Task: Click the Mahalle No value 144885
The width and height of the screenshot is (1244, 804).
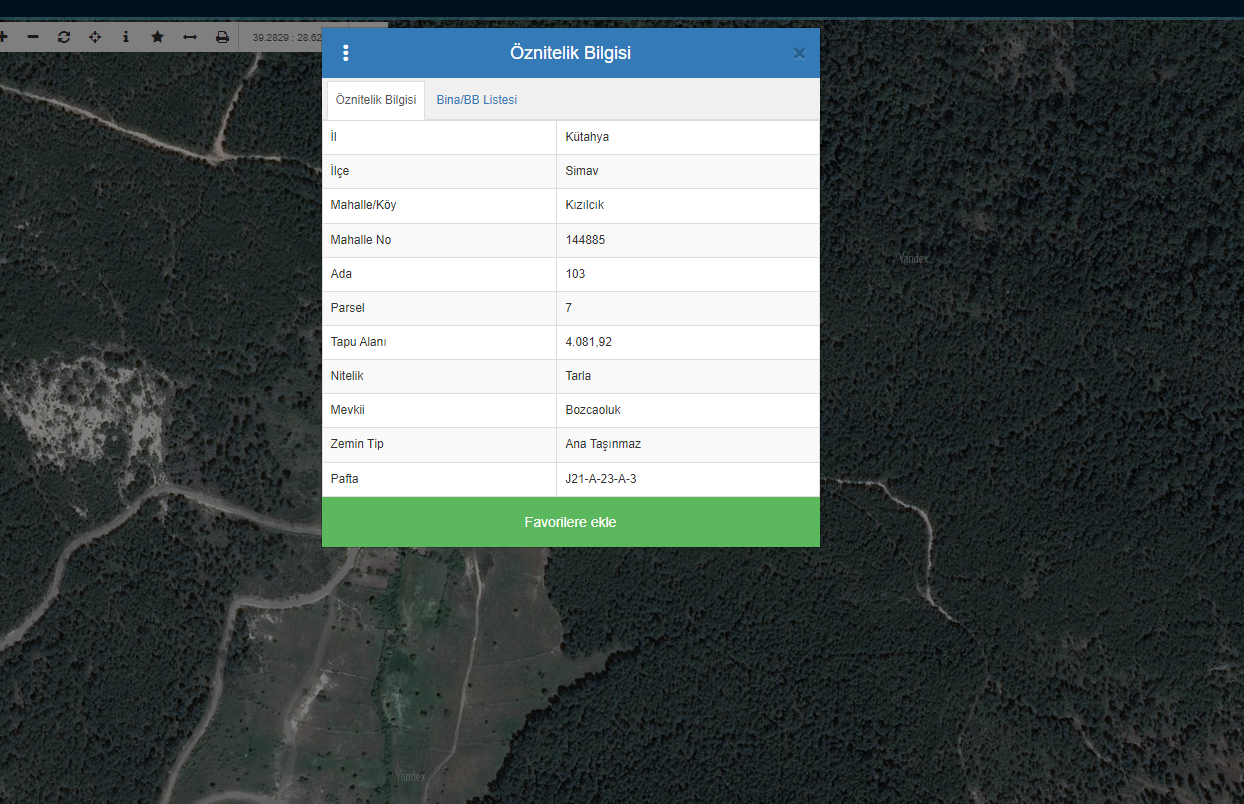Action: point(585,240)
